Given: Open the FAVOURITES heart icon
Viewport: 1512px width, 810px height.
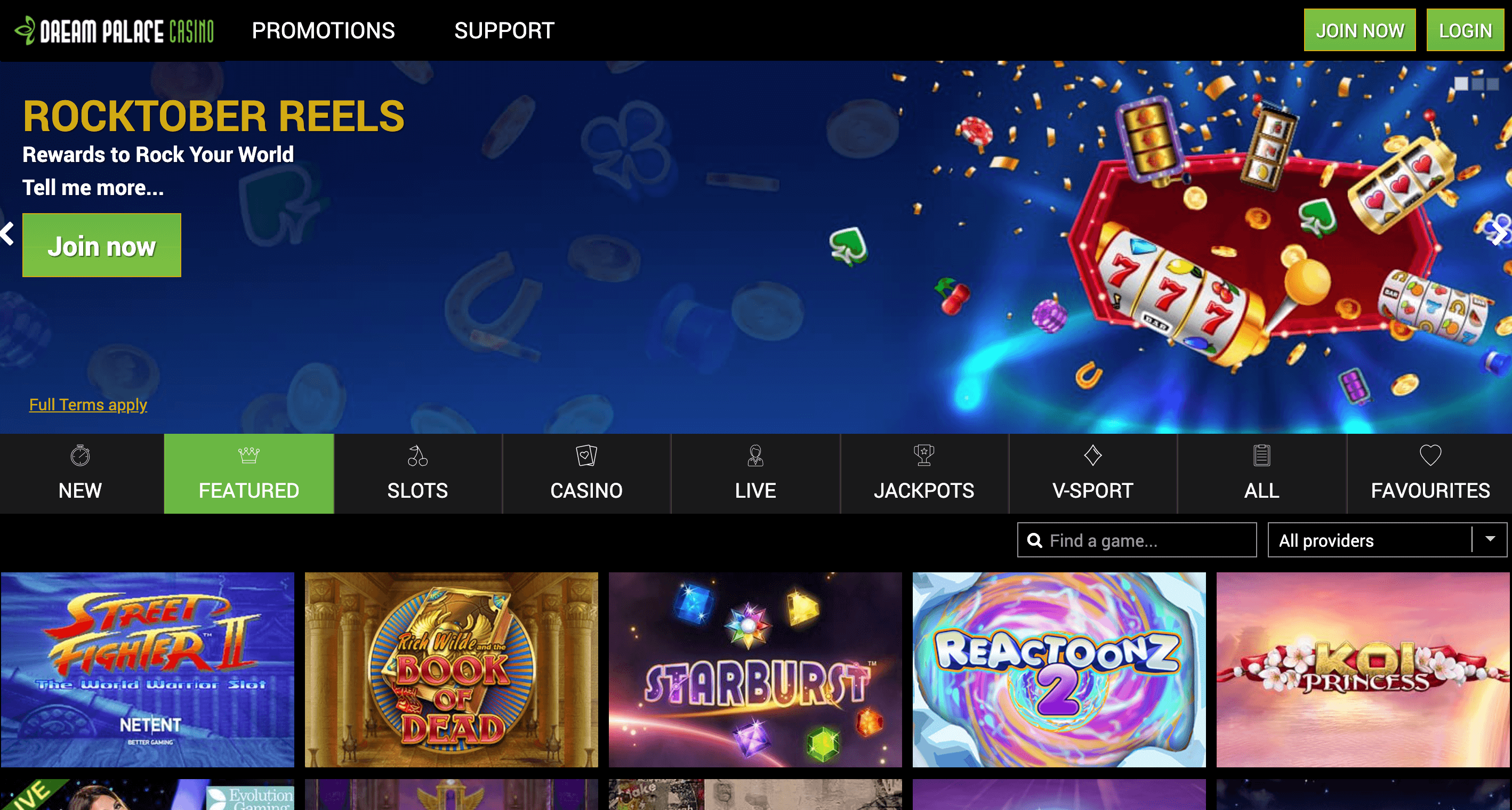Looking at the screenshot, I should point(1430,455).
